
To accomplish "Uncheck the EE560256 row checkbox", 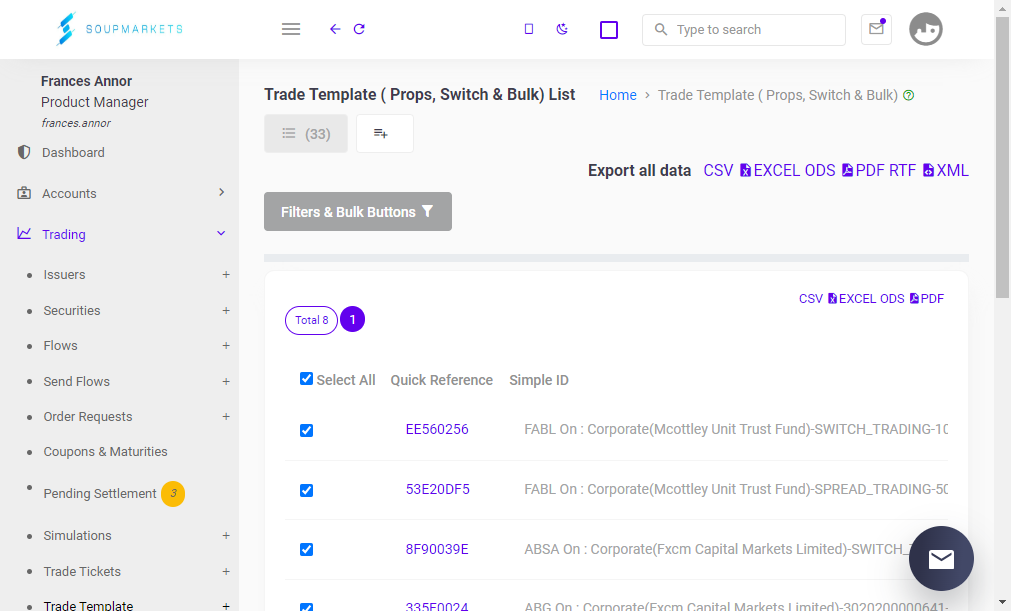I will [306, 430].
